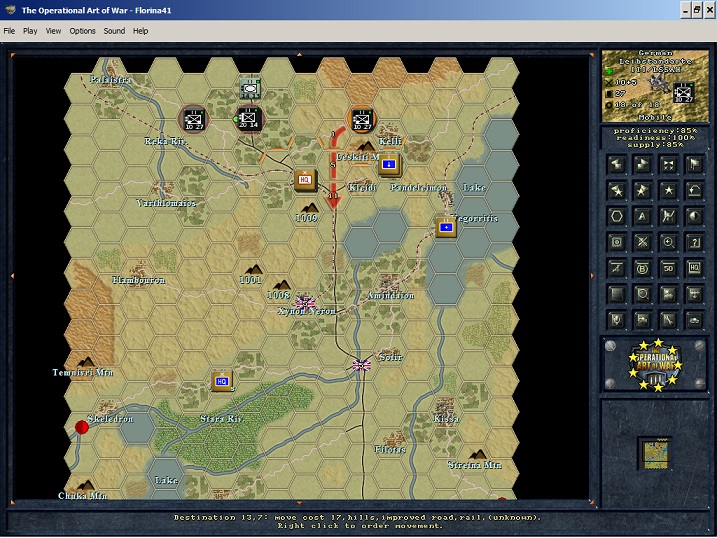Open the Play menu
The image size is (717, 538).
[x=30, y=31]
